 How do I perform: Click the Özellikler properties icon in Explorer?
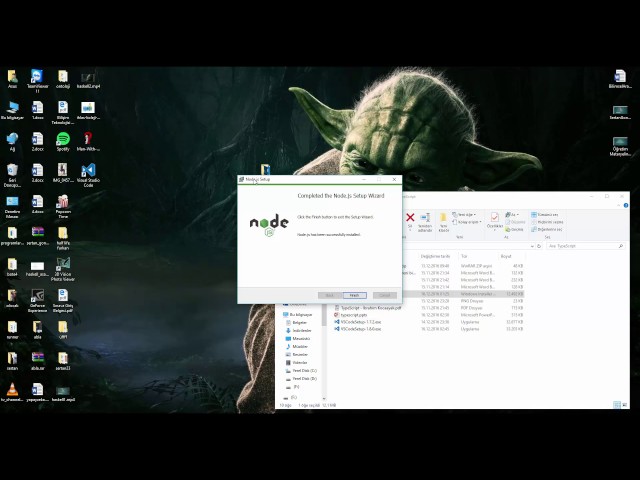click(494, 221)
